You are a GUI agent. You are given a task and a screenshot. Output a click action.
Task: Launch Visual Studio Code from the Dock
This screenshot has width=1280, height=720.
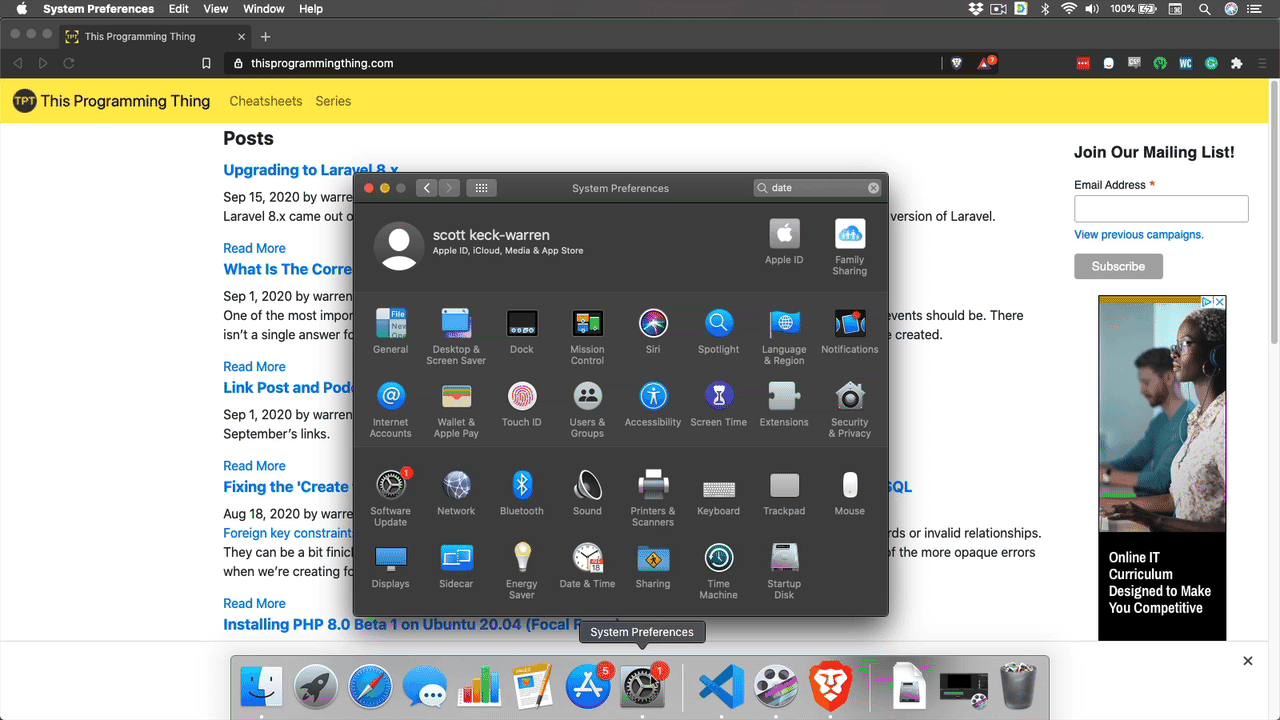coord(719,686)
